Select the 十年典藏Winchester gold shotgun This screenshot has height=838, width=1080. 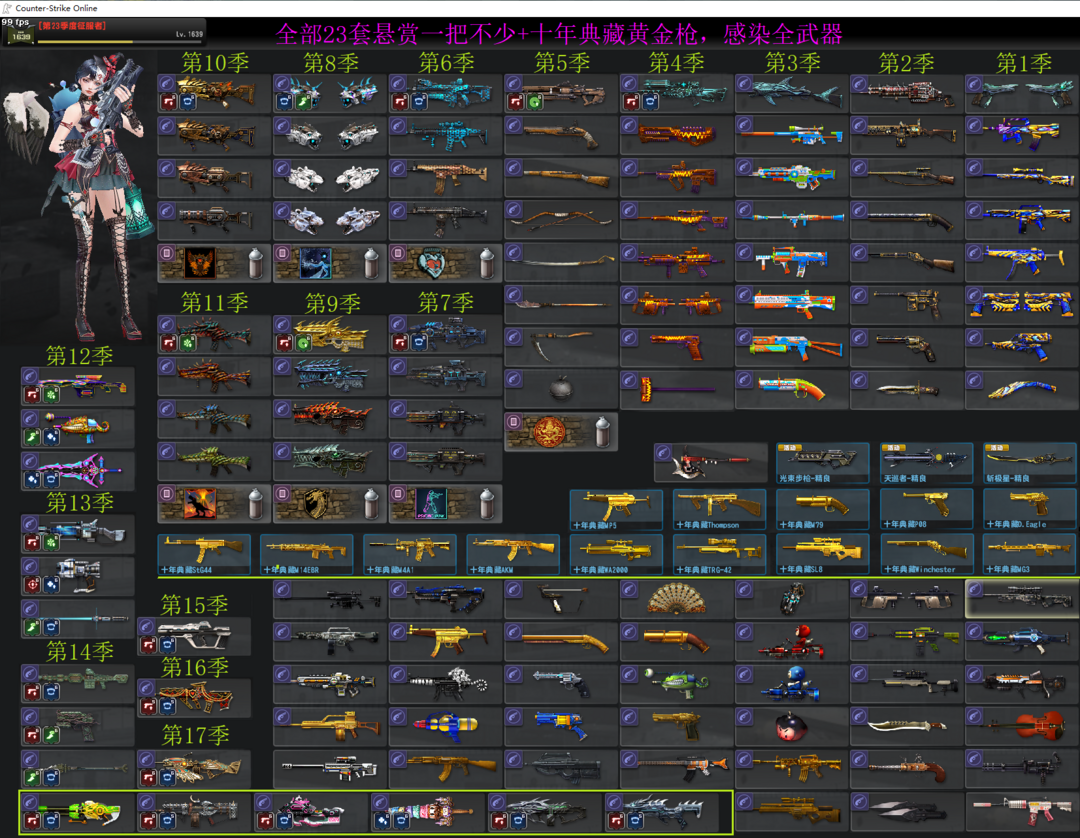click(x=925, y=551)
